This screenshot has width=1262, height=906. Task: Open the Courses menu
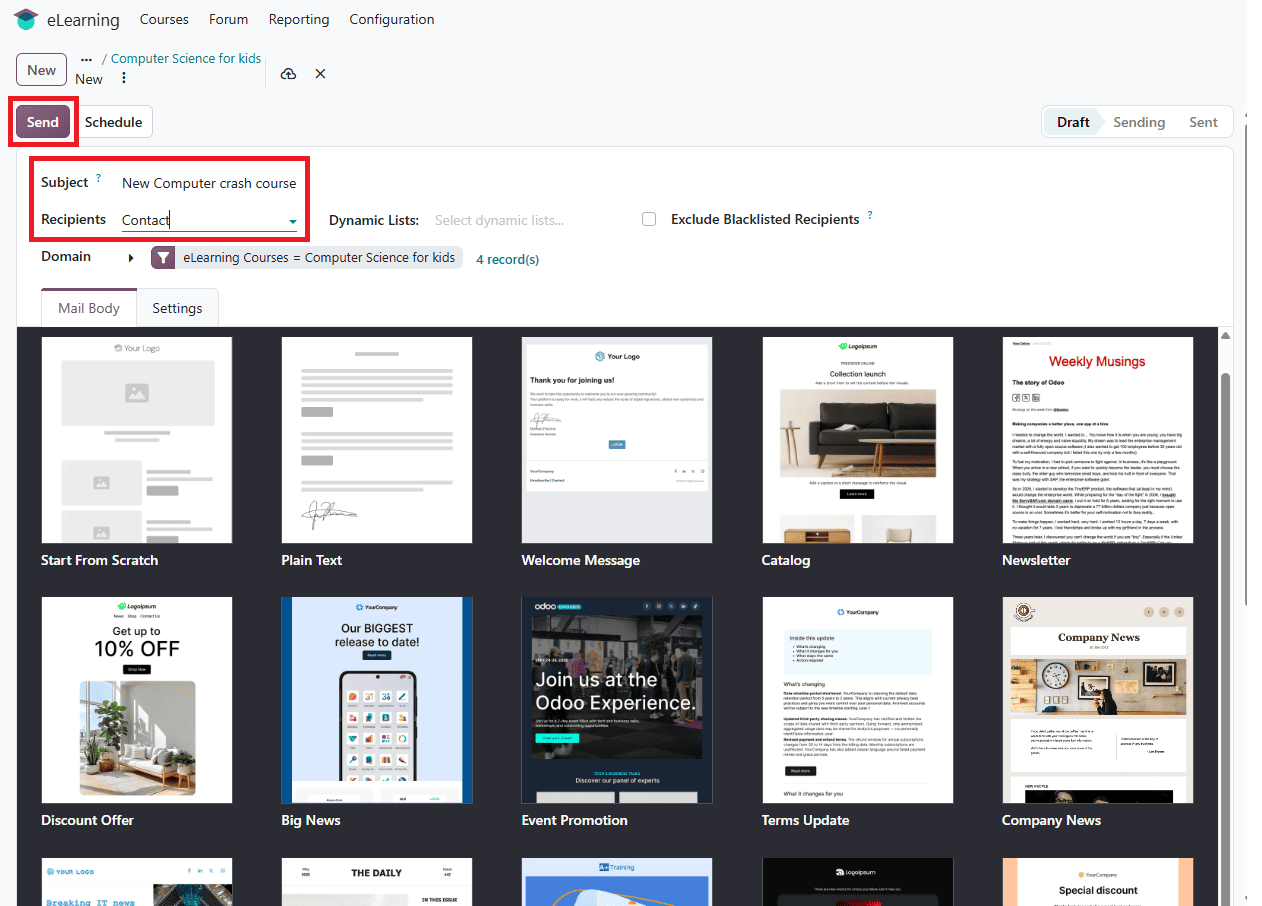click(164, 19)
